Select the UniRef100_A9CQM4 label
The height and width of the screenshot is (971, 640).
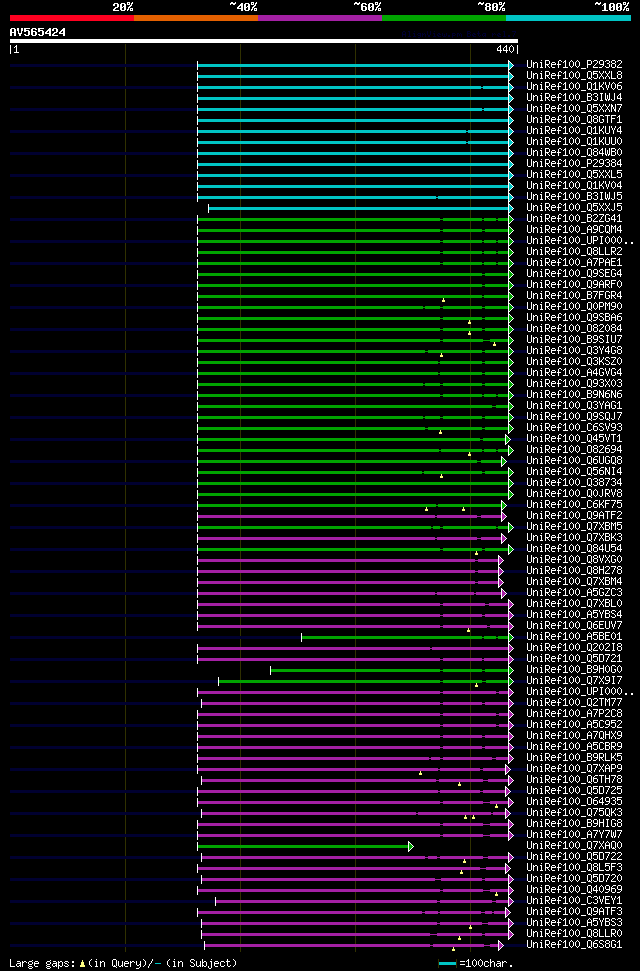[x=574, y=229]
